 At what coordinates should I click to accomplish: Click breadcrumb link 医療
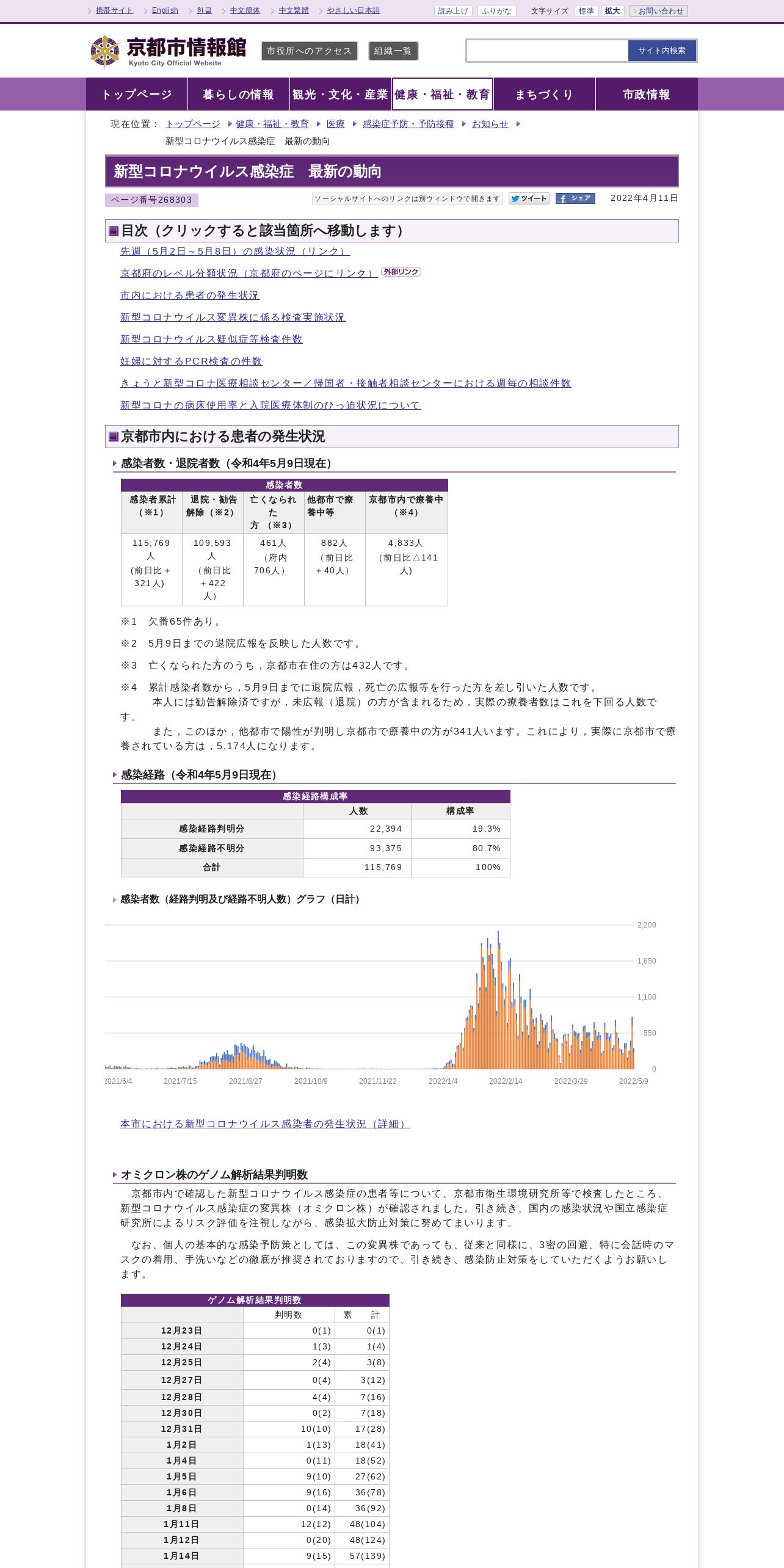coord(336,124)
